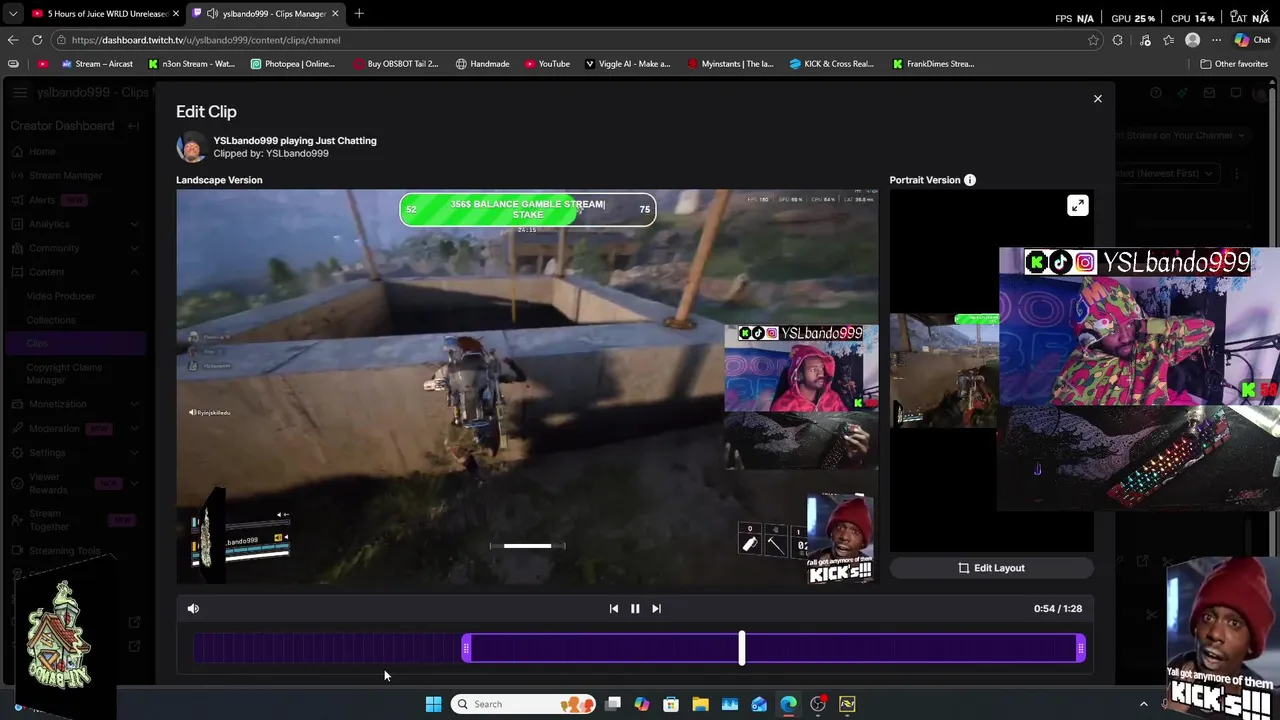Expand the portrait preview to fullscreen
The width and height of the screenshot is (1280, 720).
point(1077,206)
